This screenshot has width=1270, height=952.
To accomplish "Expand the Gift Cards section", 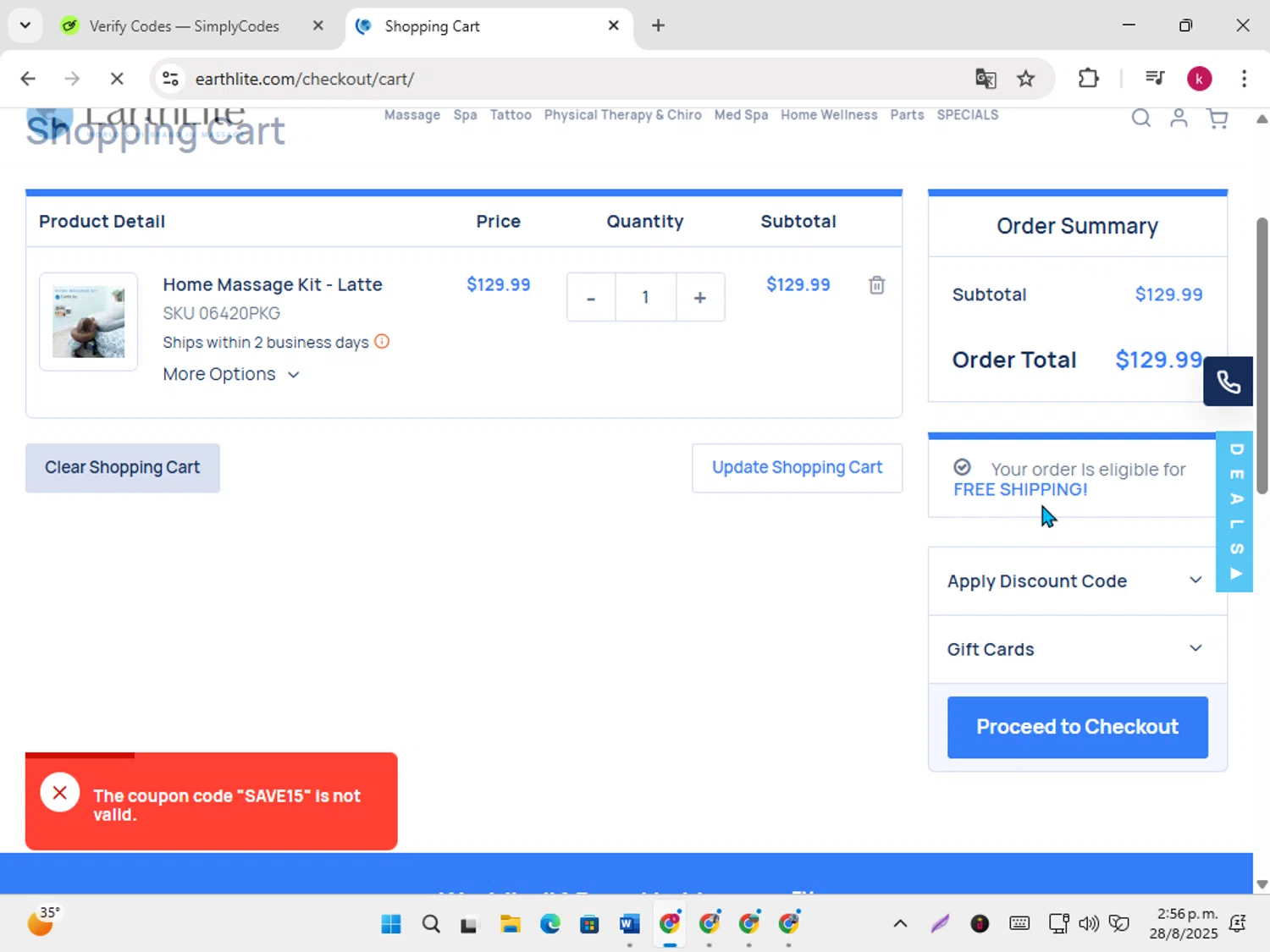I will click(x=1077, y=649).
